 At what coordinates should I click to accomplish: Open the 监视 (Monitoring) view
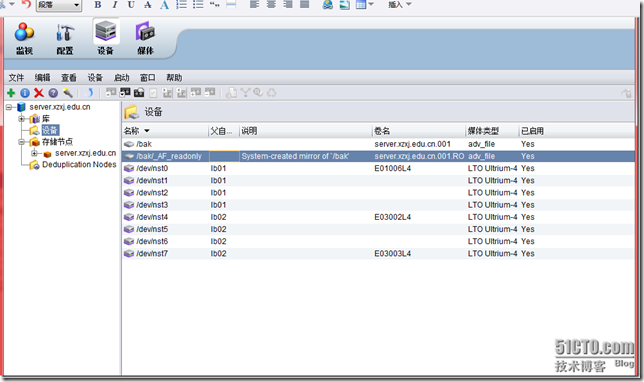point(24,39)
